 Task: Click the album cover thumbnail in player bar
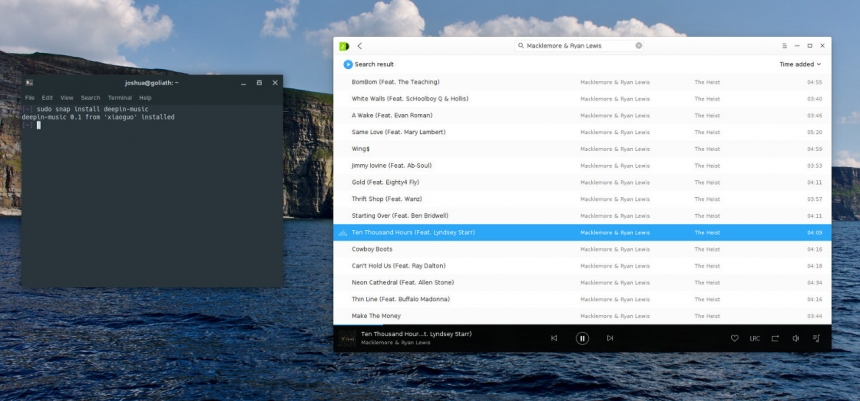(347, 338)
